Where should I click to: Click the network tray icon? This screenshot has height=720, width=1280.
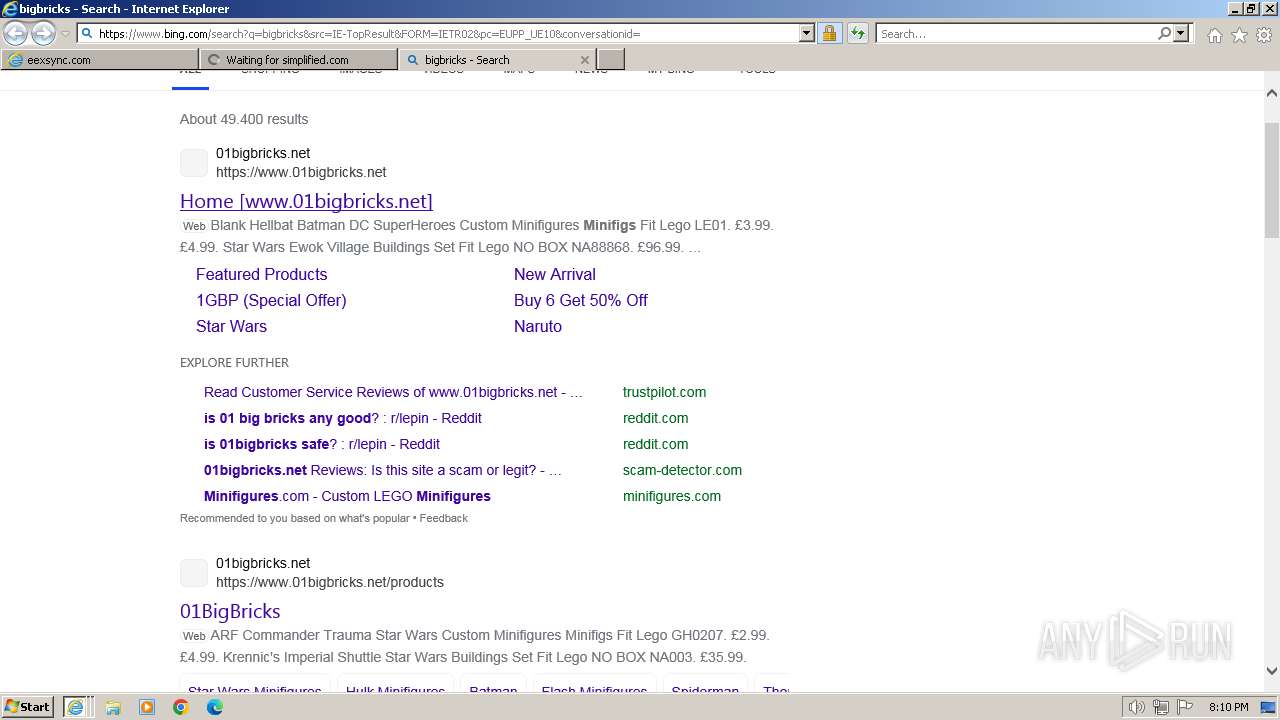click(1161, 707)
